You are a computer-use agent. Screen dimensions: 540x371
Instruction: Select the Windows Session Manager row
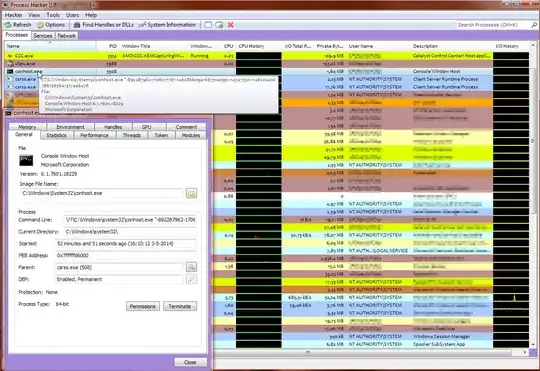click(370, 336)
